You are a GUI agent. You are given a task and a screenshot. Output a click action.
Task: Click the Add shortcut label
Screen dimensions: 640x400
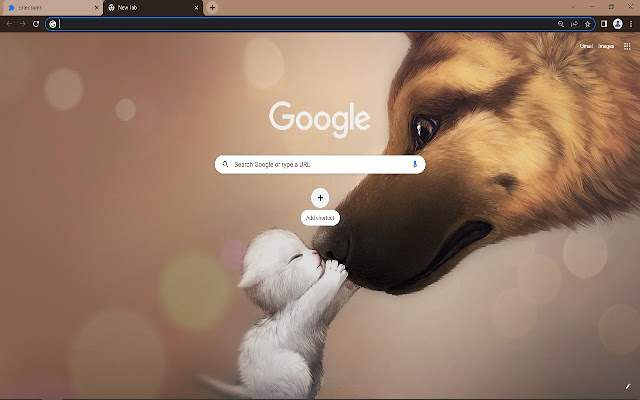click(320, 218)
